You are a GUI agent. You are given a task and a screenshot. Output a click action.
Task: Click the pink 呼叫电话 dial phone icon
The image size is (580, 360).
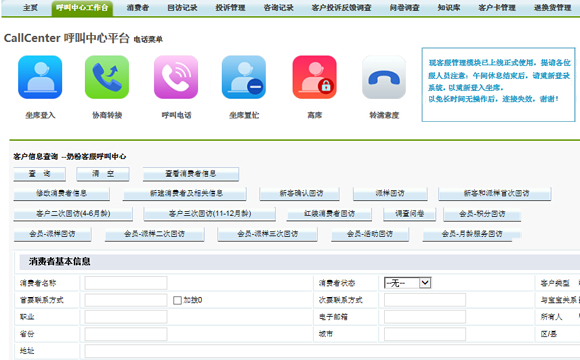[176, 77]
